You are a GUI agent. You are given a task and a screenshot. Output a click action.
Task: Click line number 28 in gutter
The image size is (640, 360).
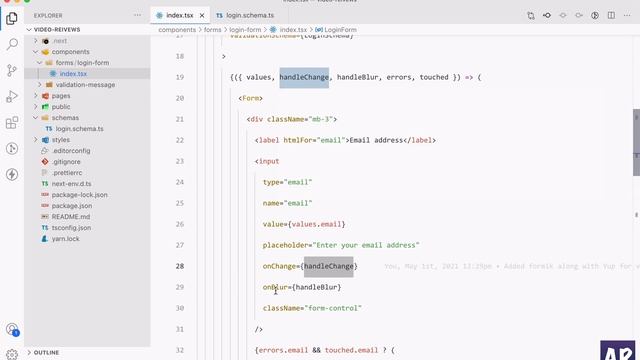pos(180,267)
